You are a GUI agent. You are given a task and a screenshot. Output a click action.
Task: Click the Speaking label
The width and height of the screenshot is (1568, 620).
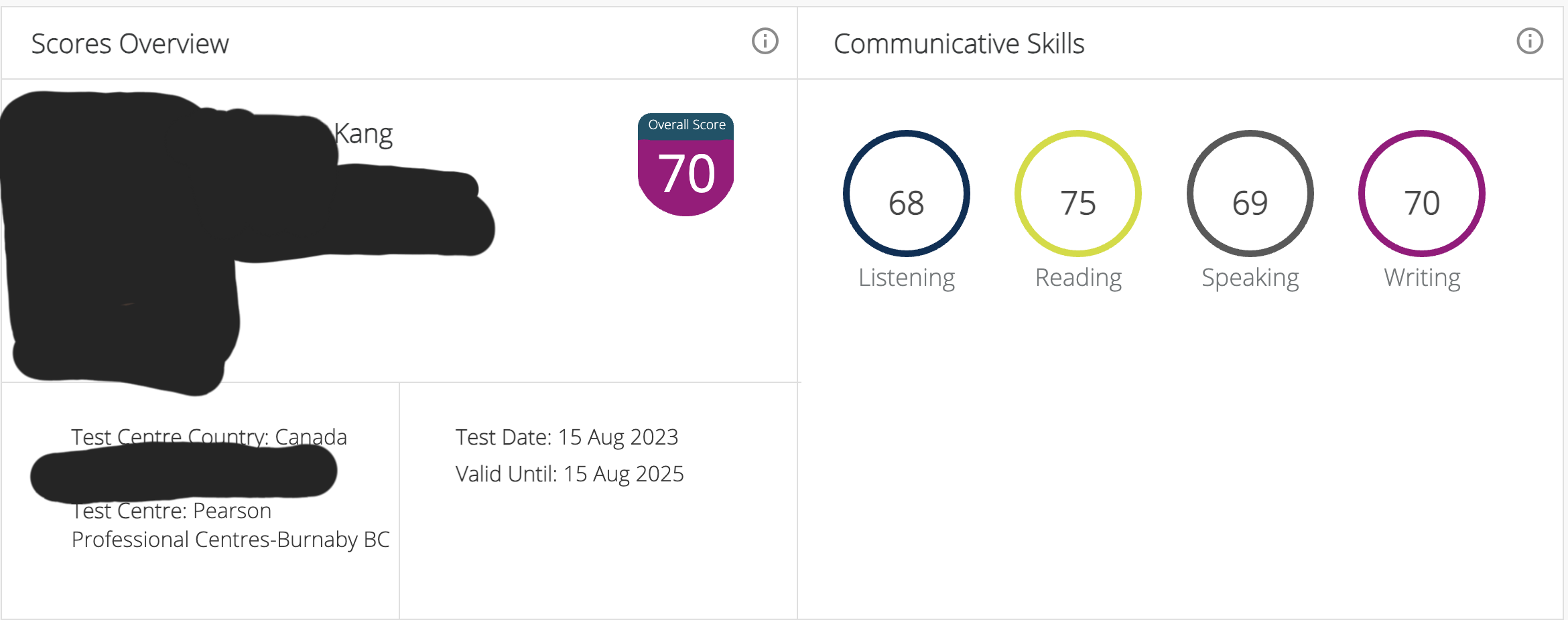tap(1250, 278)
